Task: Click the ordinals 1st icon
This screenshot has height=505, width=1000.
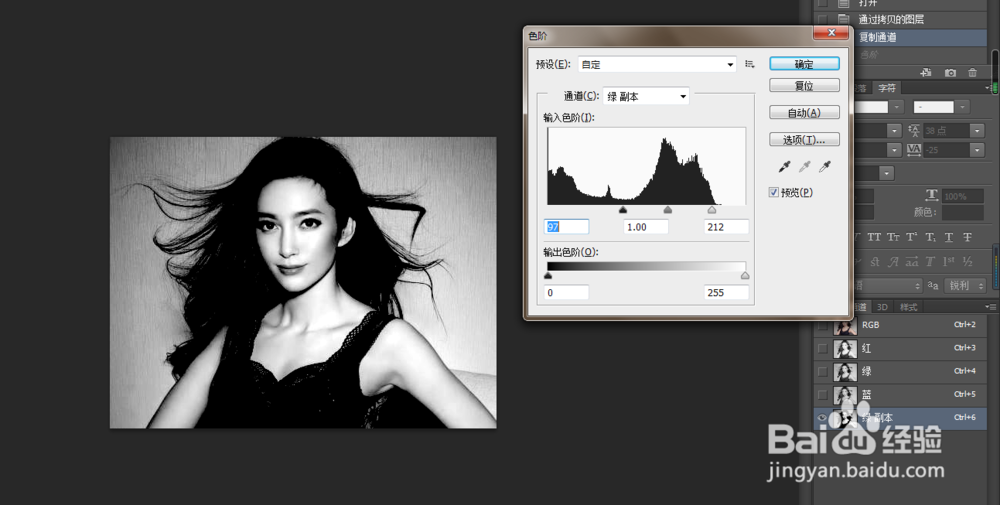Action: 949,261
